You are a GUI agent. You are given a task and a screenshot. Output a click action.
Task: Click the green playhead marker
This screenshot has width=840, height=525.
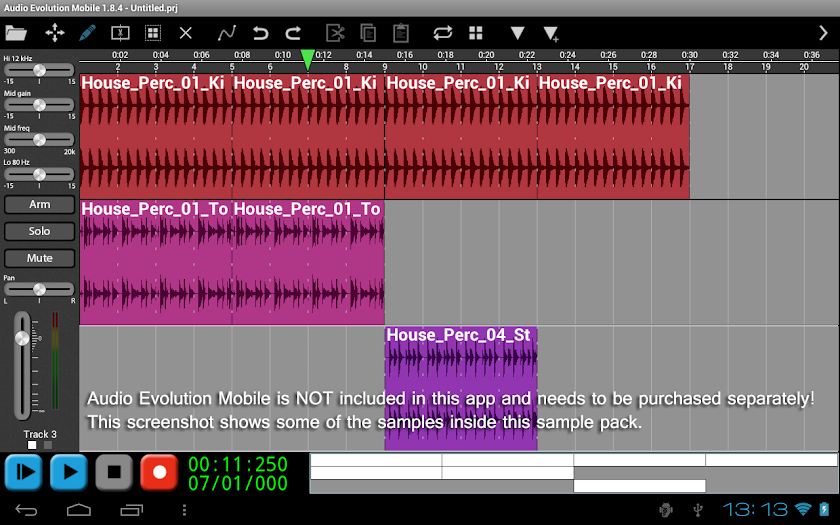point(308,60)
